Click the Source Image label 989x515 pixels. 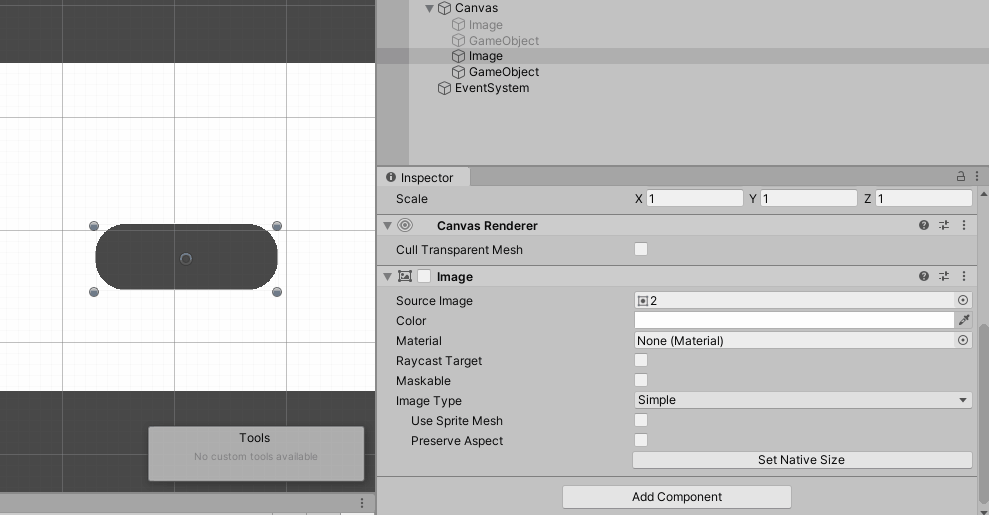(x=434, y=301)
